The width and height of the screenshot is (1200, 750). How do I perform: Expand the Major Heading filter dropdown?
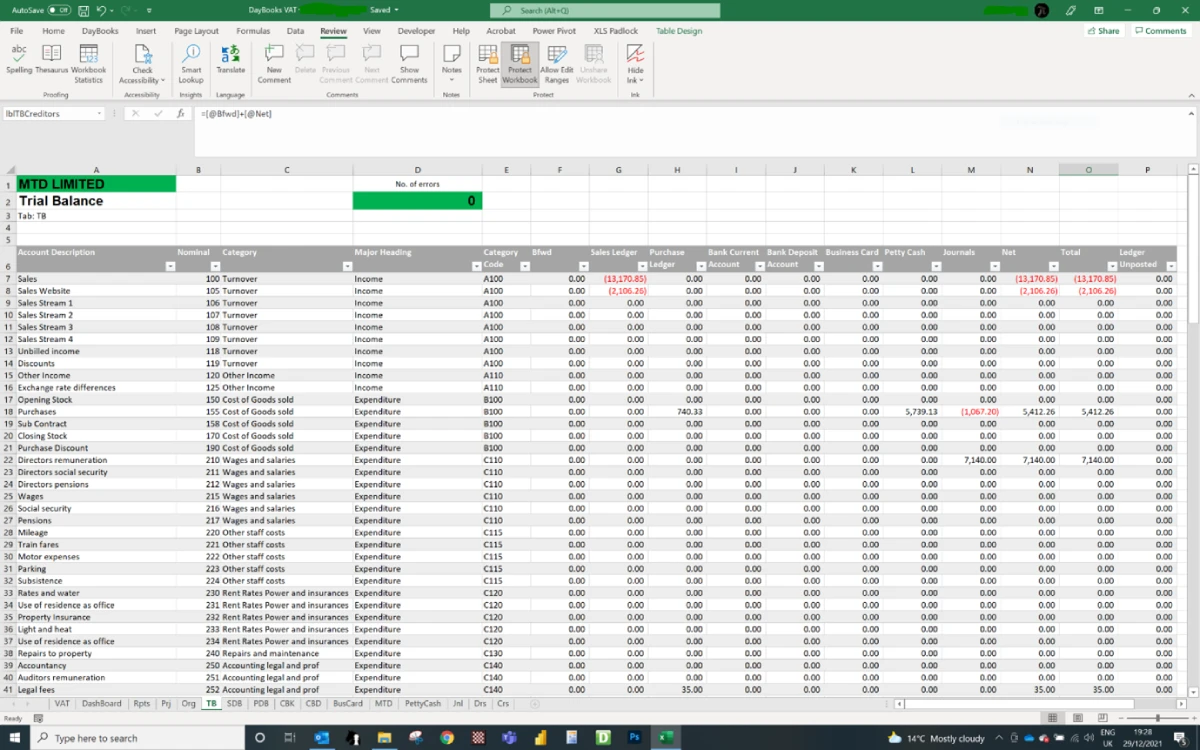[x=476, y=266]
